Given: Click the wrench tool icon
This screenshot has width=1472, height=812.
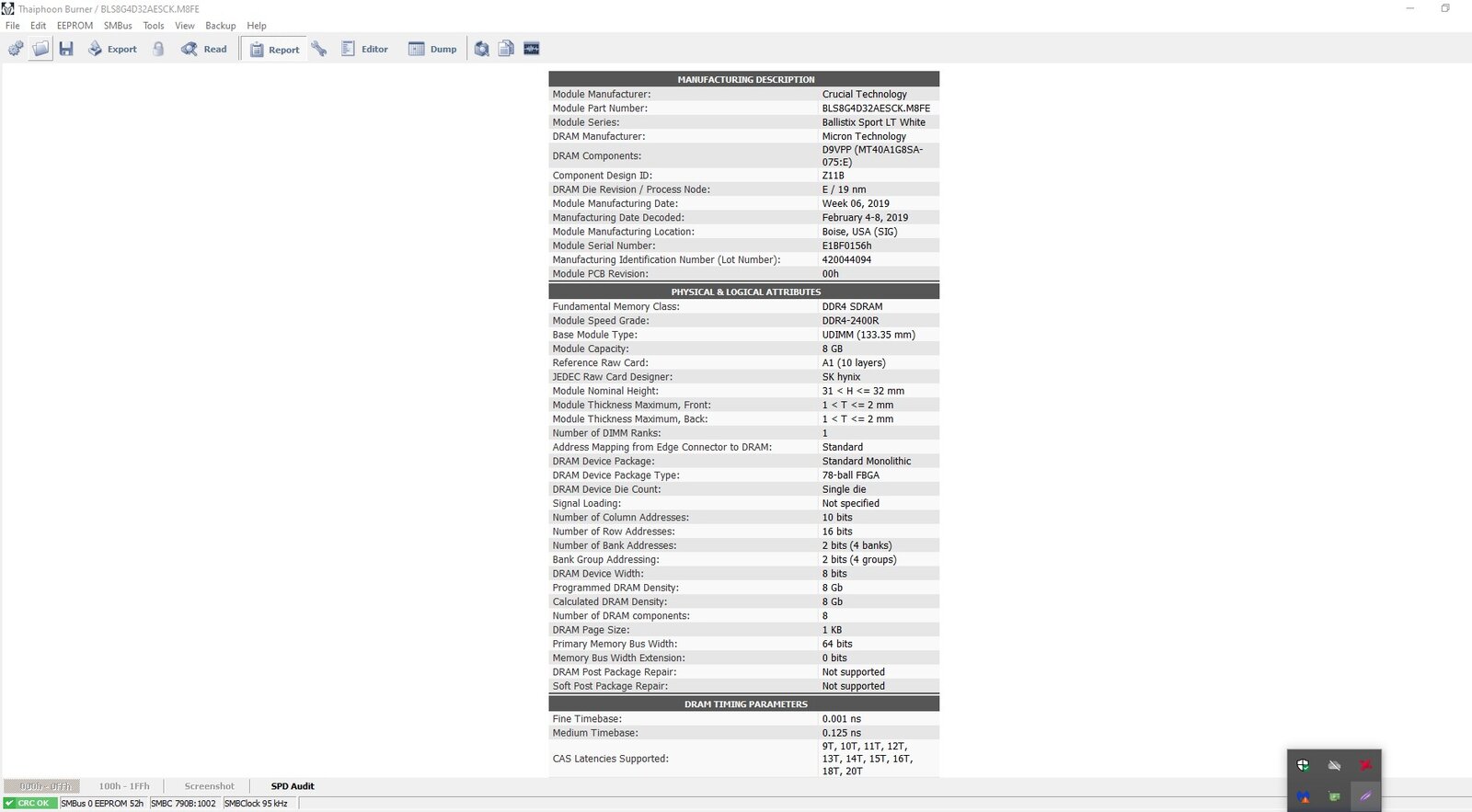Looking at the screenshot, I should (319, 49).
